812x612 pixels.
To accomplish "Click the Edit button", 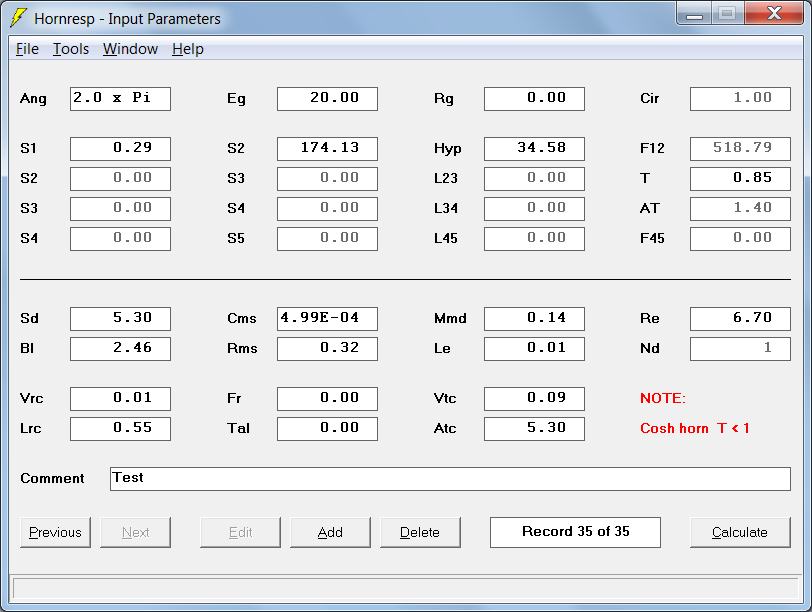I will point(240,532).
